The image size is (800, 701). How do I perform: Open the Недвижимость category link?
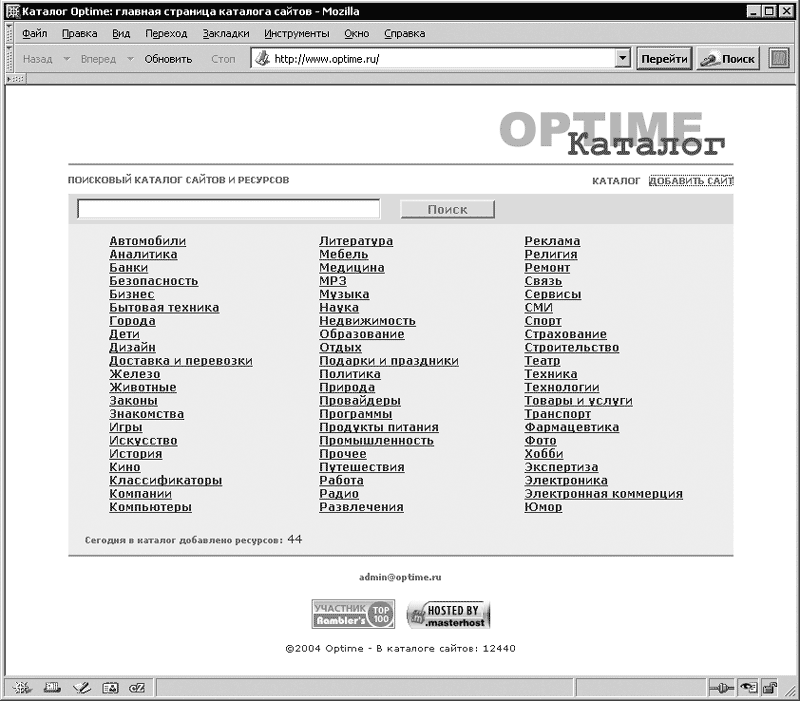pos(367,321)
